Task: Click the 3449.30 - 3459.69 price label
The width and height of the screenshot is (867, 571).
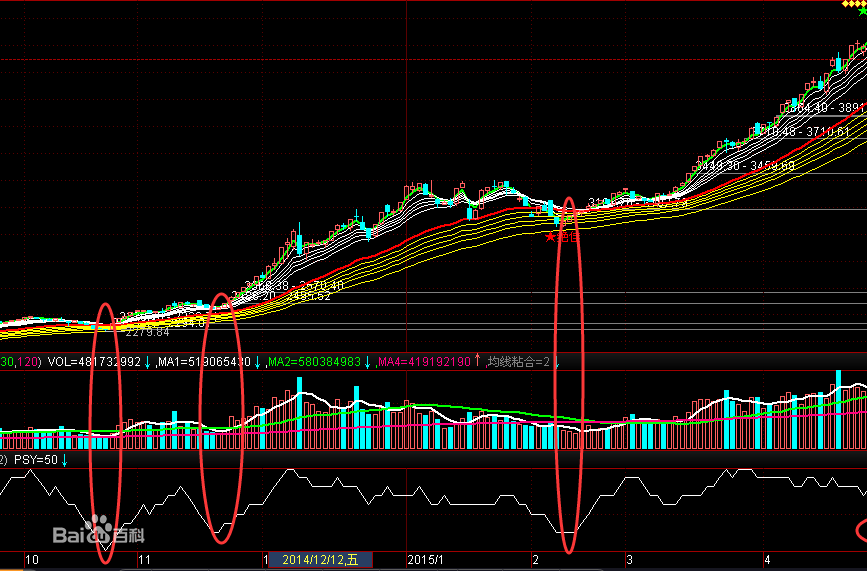Action: [747, 165]
